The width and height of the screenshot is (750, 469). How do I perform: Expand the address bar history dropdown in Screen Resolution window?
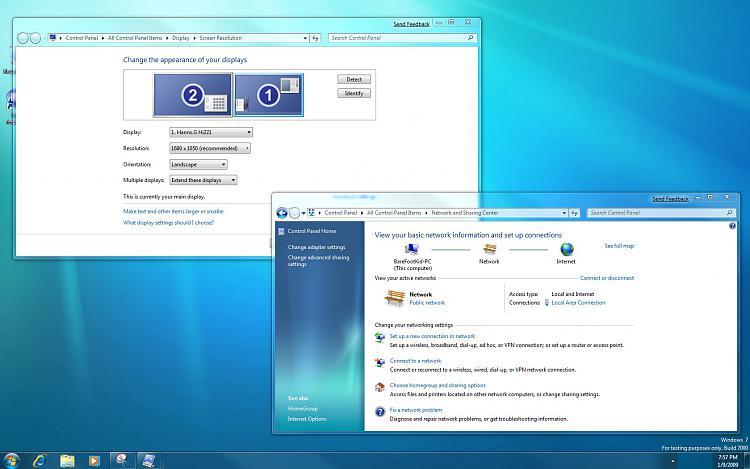tap(305, 38)
